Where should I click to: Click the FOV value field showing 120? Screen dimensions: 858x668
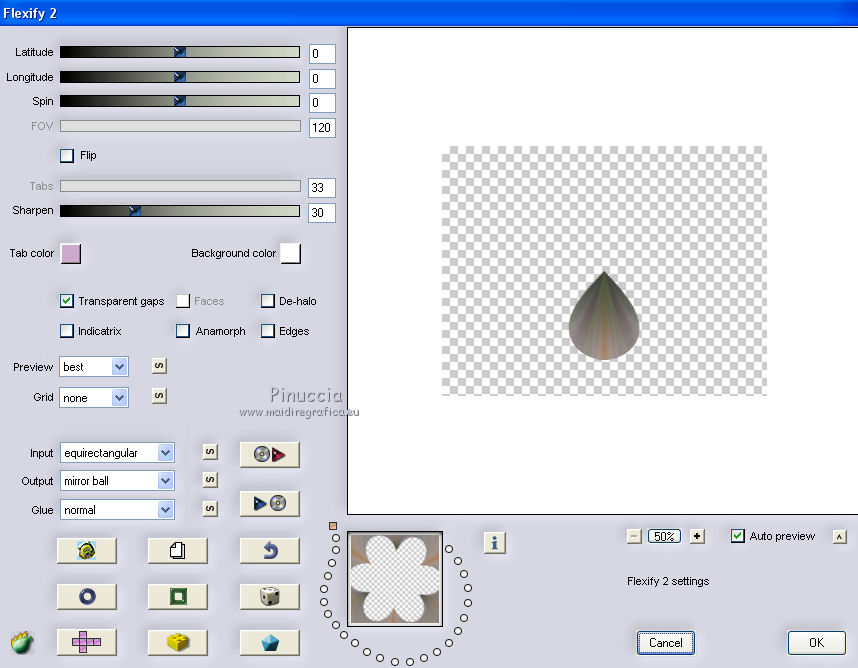[322, 127]
